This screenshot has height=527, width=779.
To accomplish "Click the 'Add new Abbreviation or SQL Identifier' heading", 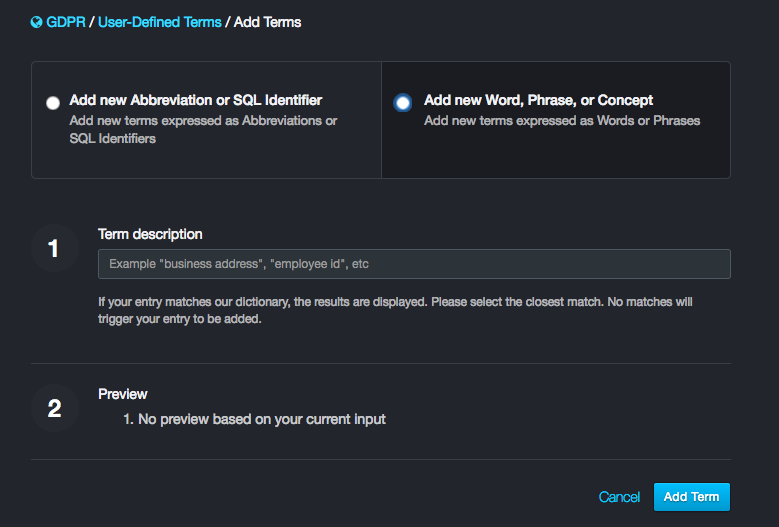I will [x=196, y=100].
